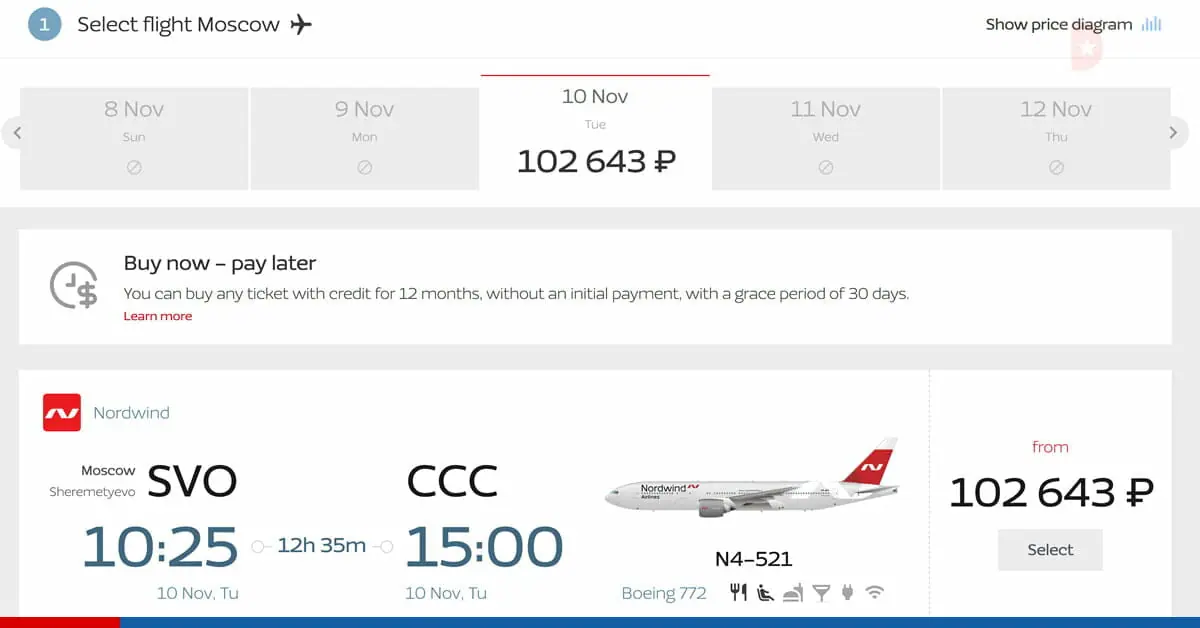Click the price diagram bar chart icon
The image size is (1200, 628).
1152,24
